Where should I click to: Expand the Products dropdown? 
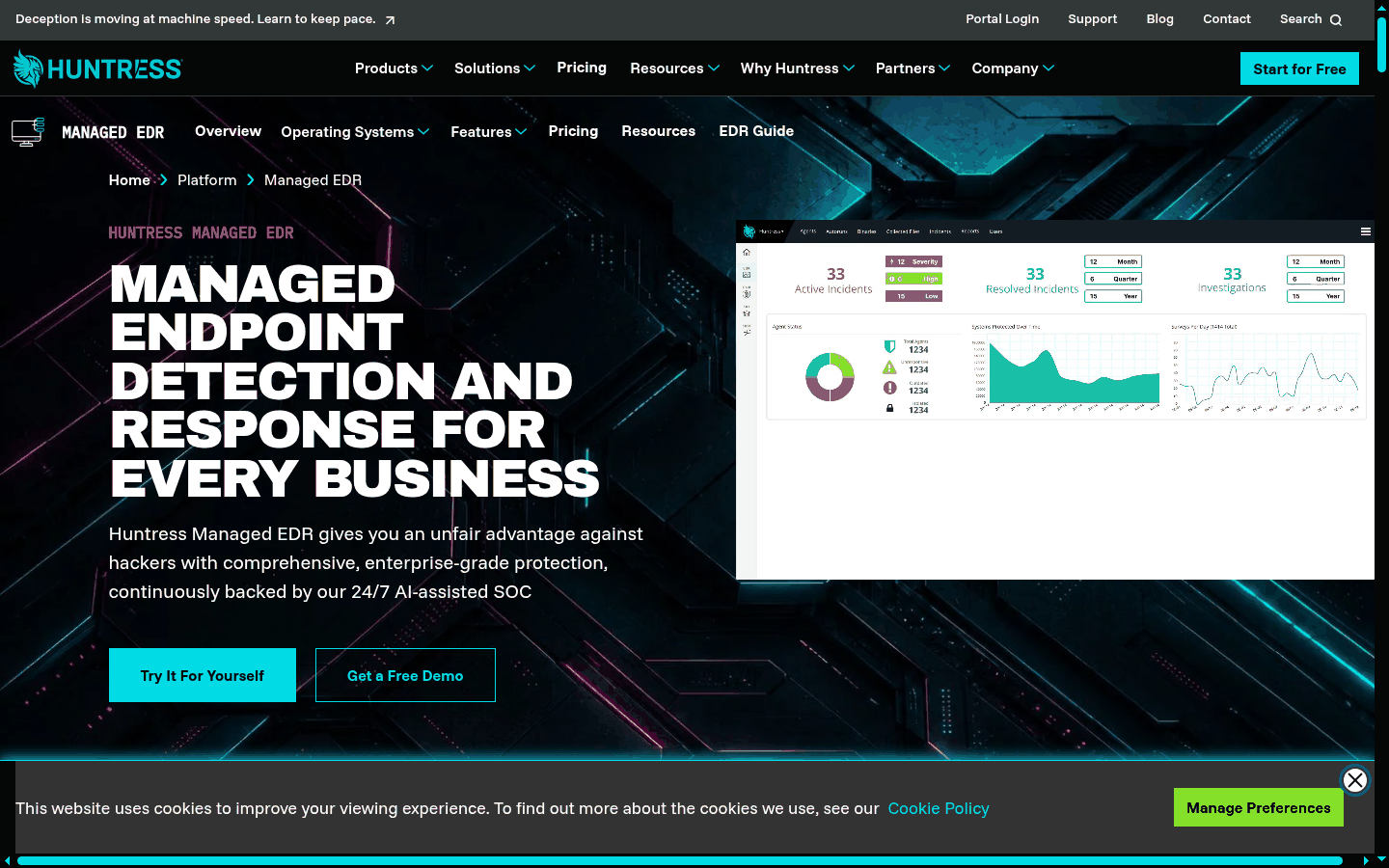pyautogui.click(x=394, y=68)
